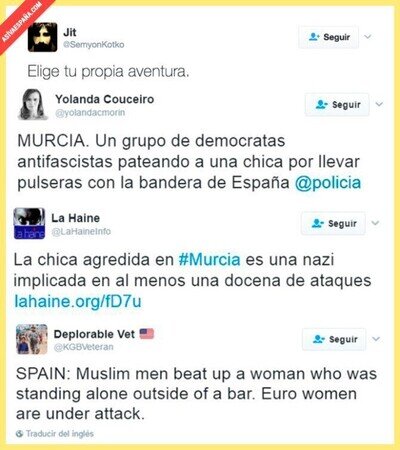Open the @SemyonKotko handle
The image size is (400, 450).
pos(94,45)
